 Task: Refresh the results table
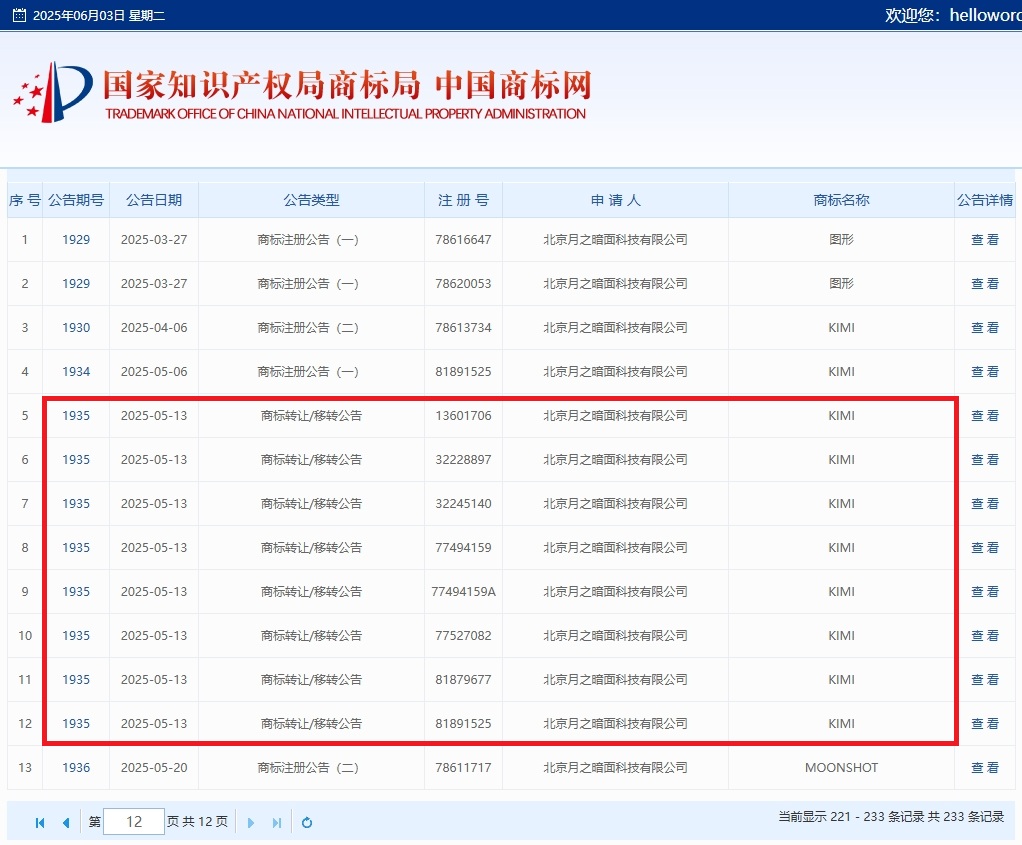[x=307, y=823]
